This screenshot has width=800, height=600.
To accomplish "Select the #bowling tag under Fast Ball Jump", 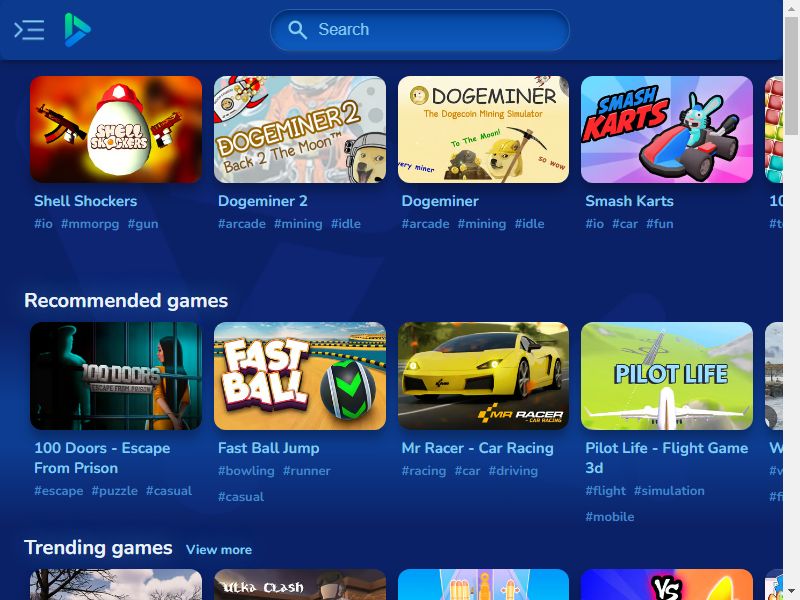I will 246,471.
